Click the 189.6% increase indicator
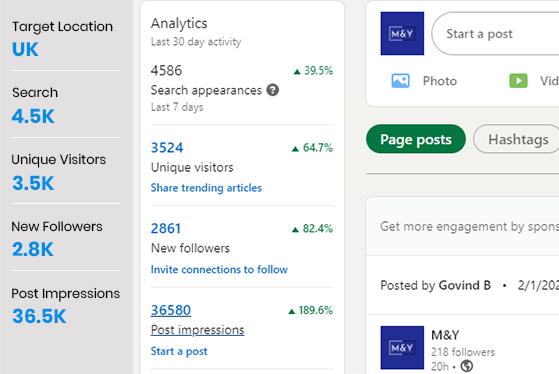Viewport: 559px width, 374px height. [x=311, y=310]
